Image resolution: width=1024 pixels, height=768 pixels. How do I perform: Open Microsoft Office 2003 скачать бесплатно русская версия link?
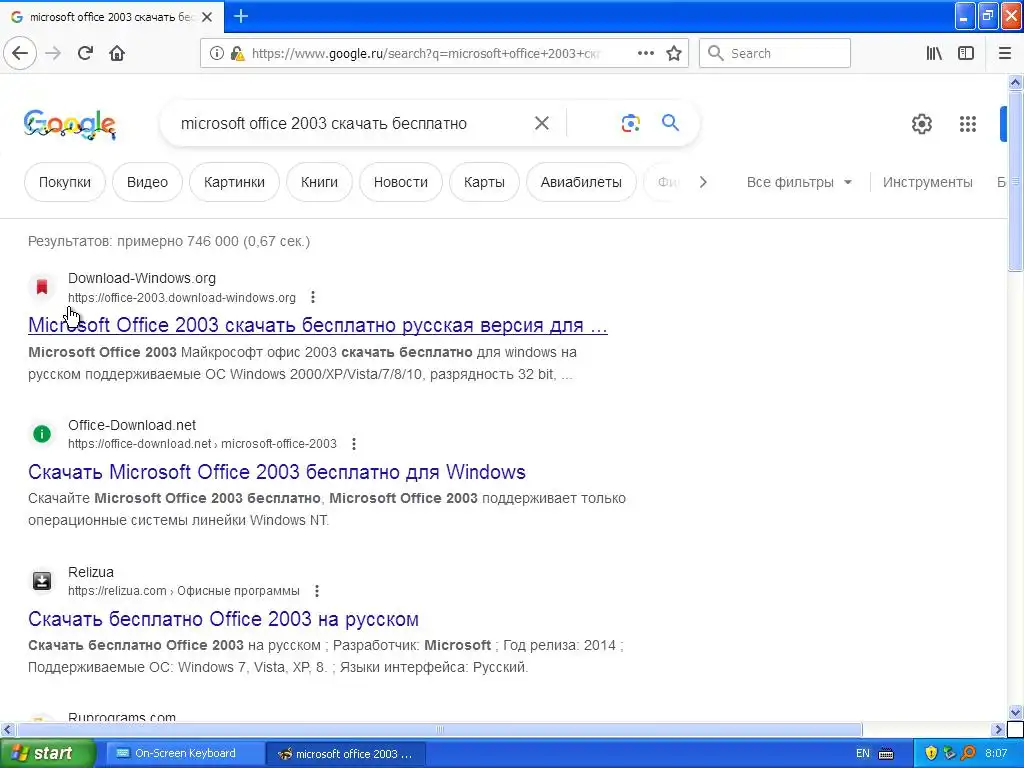317,325
